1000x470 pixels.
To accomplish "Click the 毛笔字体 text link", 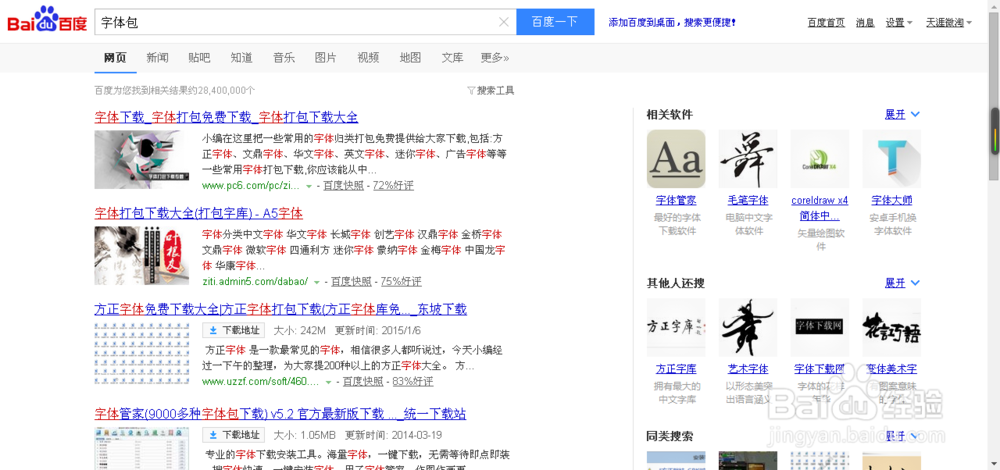I will (748, 200).
